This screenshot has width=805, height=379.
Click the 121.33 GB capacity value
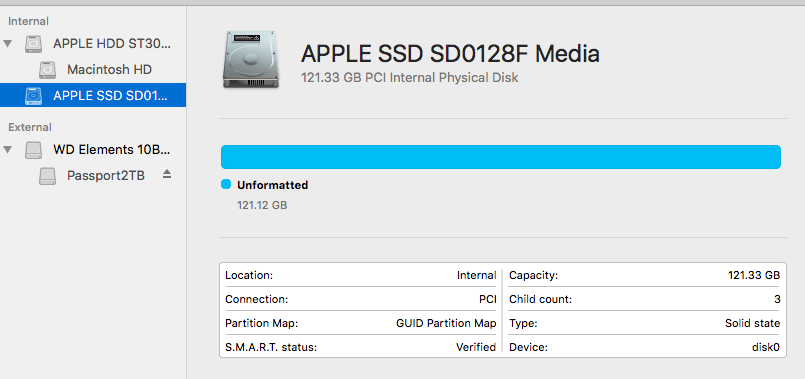tap(754, 275)
